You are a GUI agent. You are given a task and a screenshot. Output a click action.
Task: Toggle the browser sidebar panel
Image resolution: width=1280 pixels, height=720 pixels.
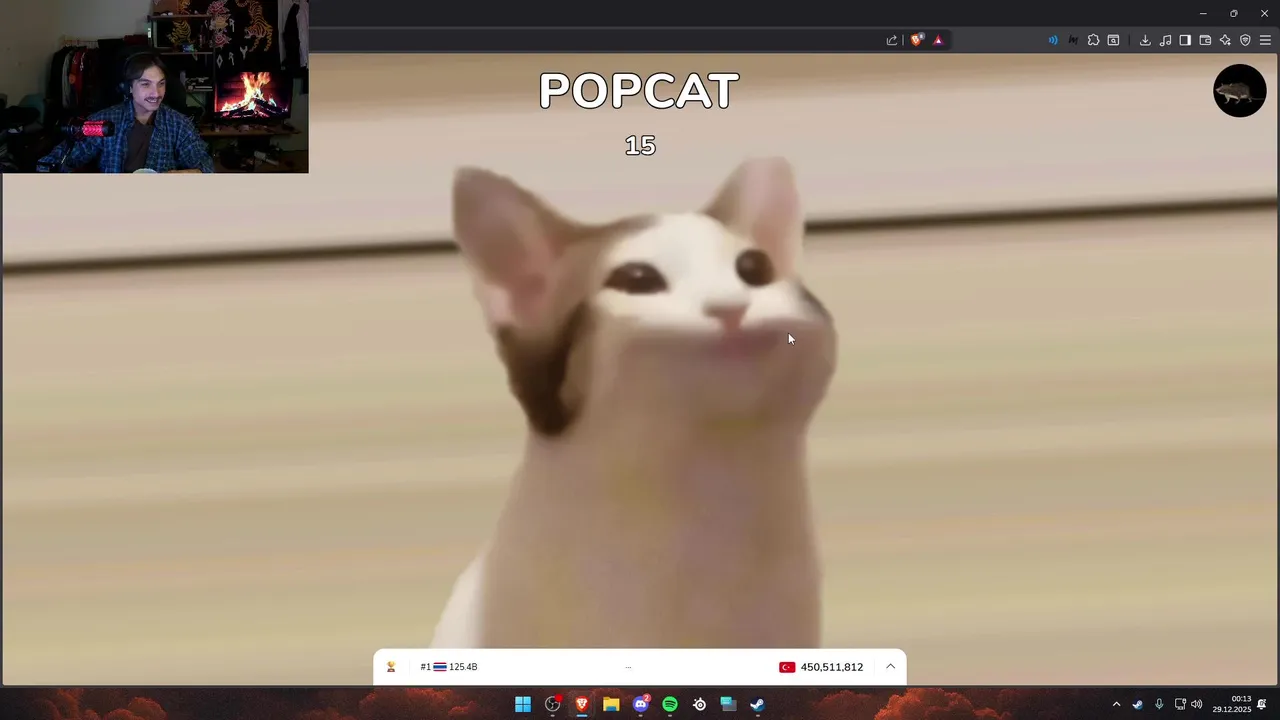(1185, 40)
